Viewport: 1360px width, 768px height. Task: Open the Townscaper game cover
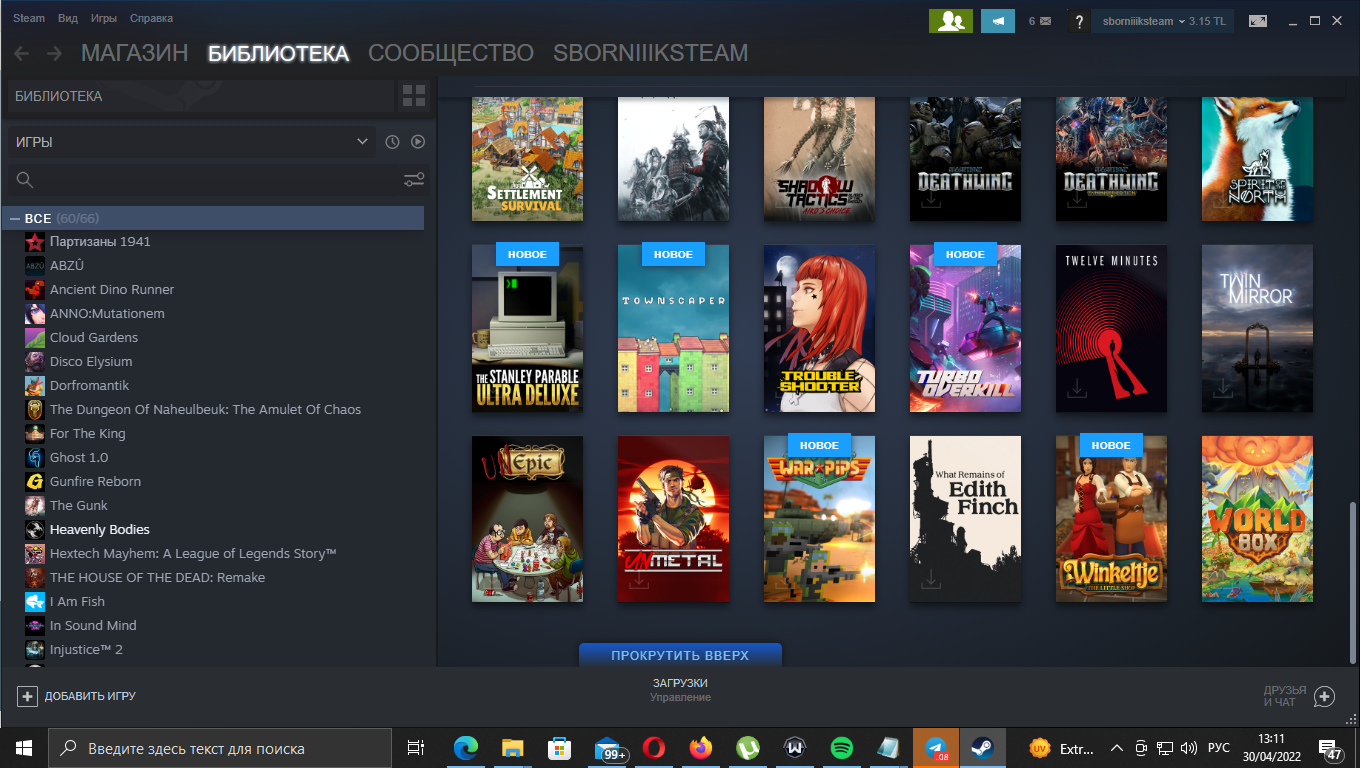click(673, 328)
